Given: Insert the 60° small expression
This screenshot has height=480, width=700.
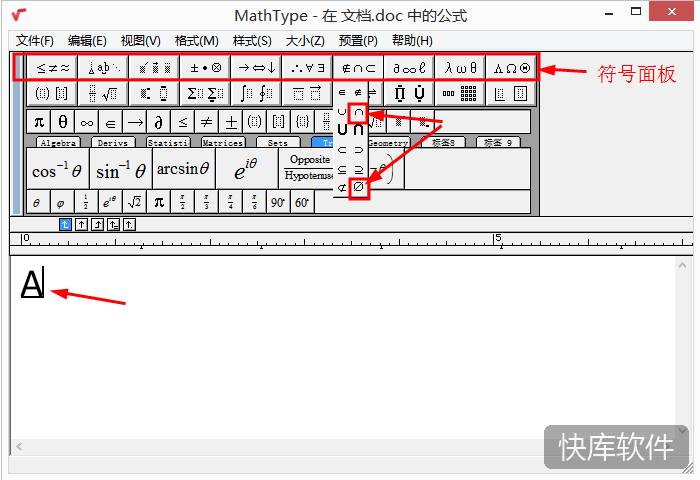Looking at the screenshot, I should [302, 202].
